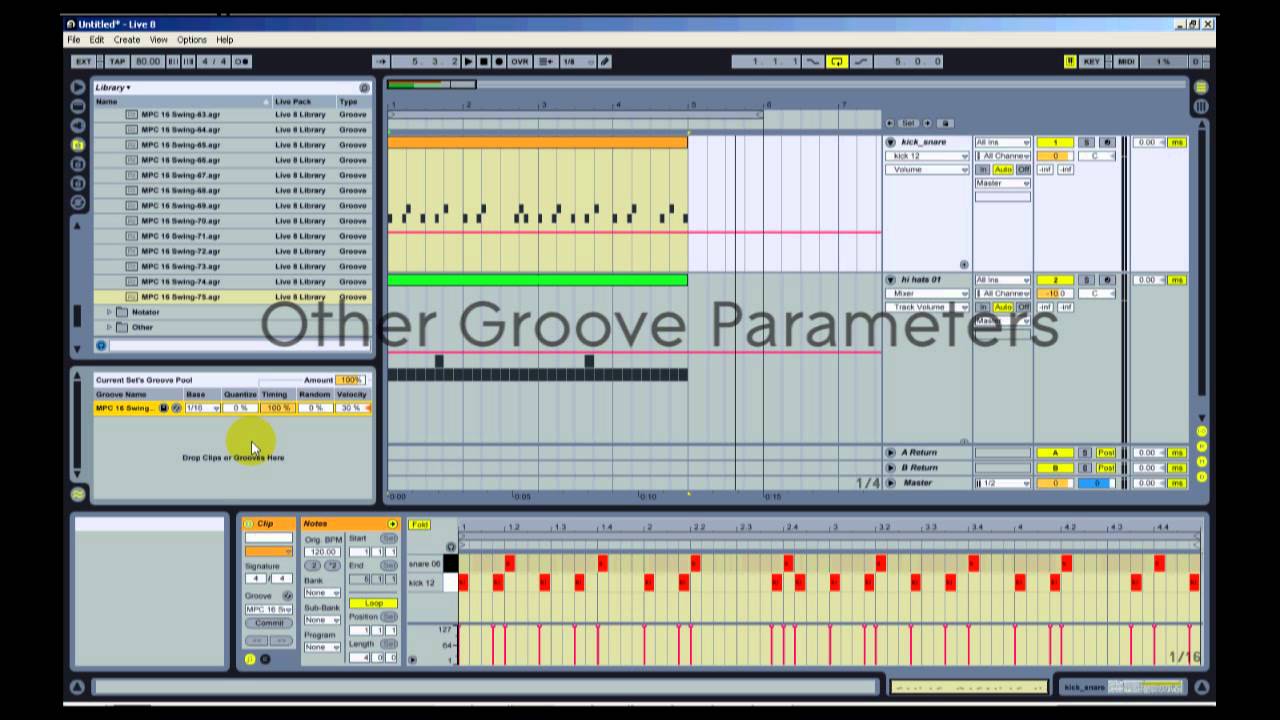Collapse the kick_snare track triangle
This screenshot has height=720, width=1280.
coord(890,142)
